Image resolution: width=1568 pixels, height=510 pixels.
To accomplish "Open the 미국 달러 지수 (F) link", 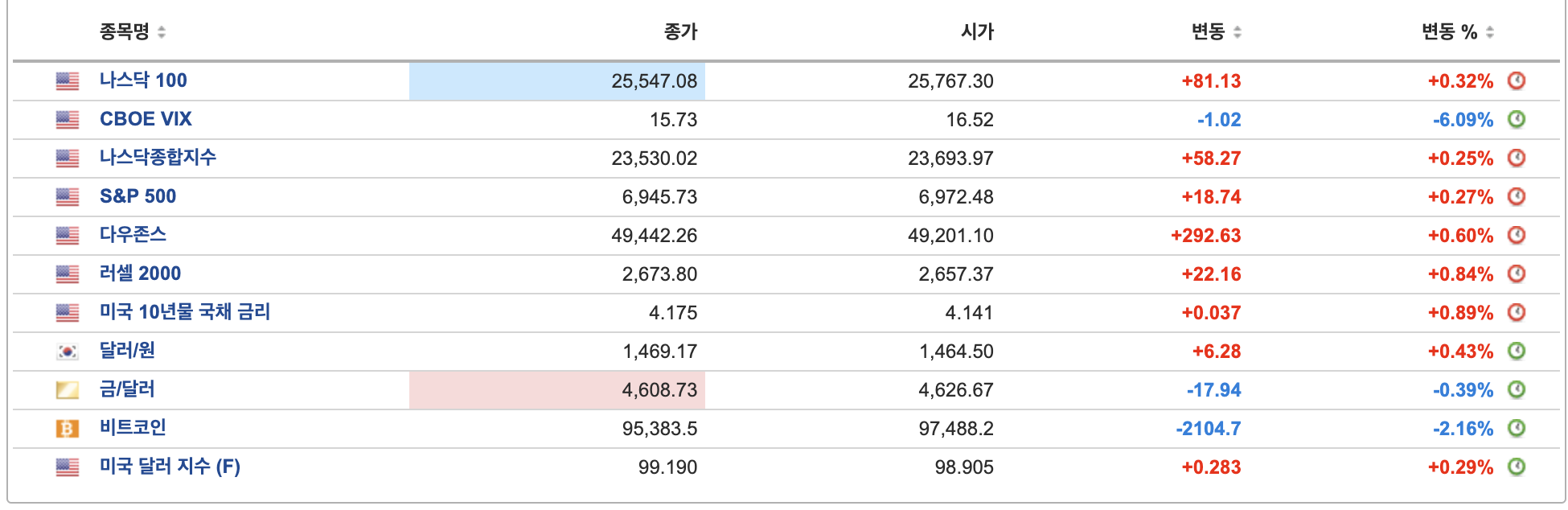I will click(x=170, y=467).
